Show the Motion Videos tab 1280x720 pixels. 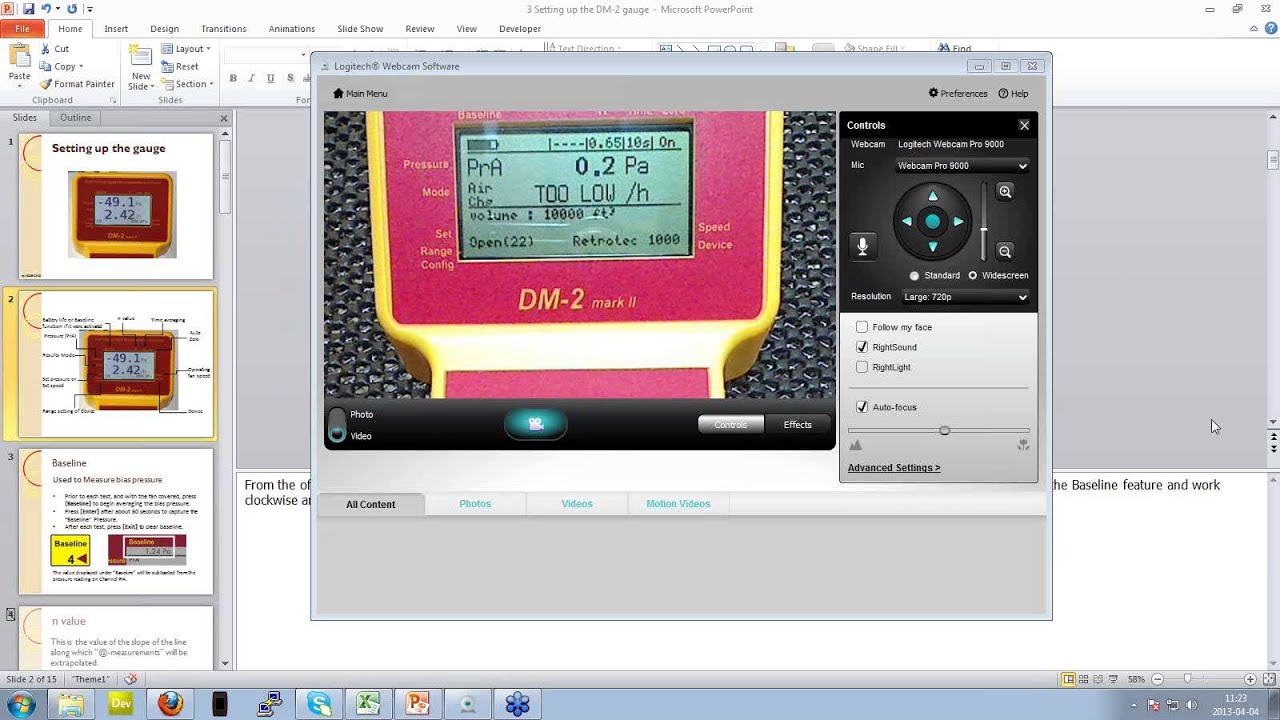pos(678,504)
